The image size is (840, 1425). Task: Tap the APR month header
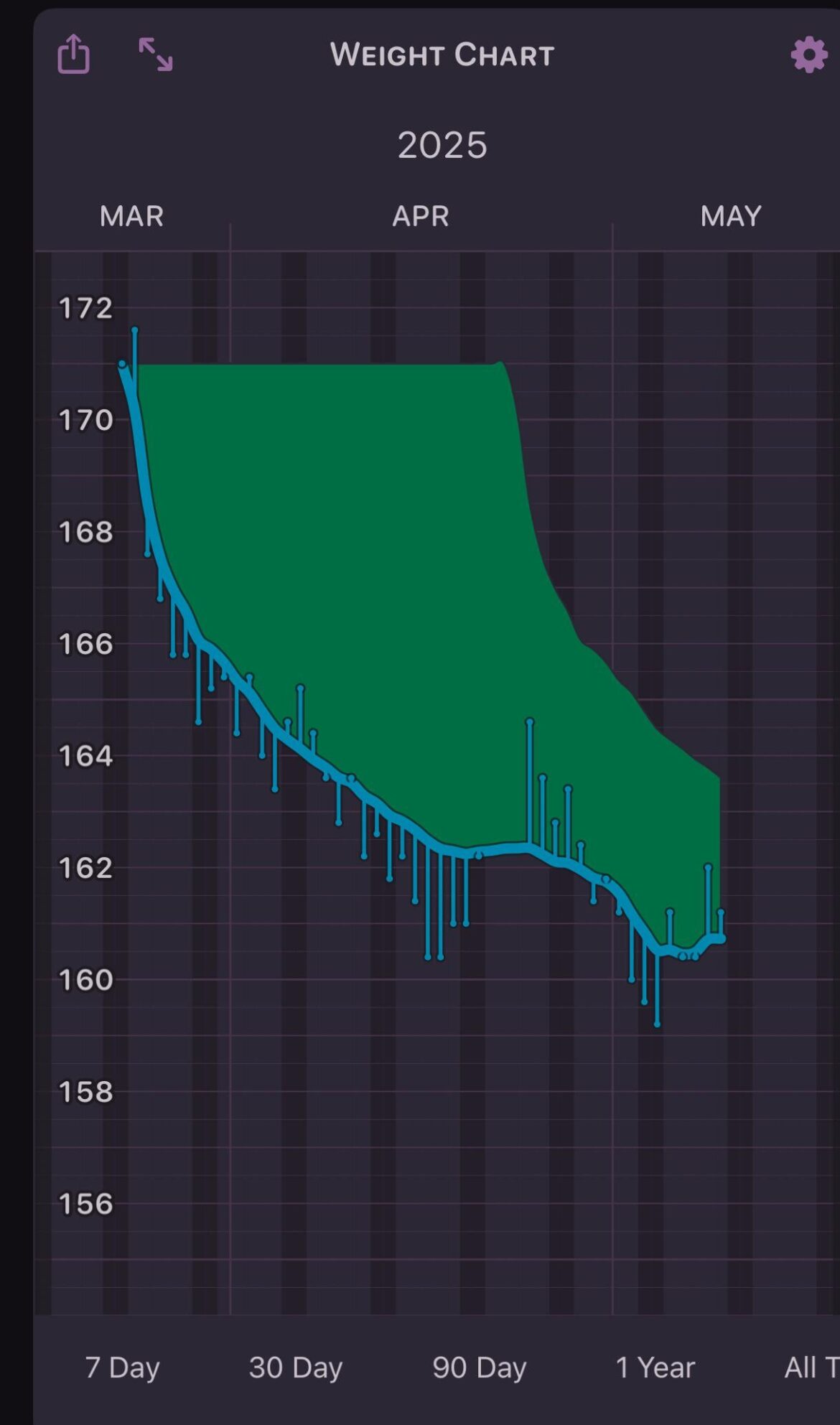click(x=421, y=216)
